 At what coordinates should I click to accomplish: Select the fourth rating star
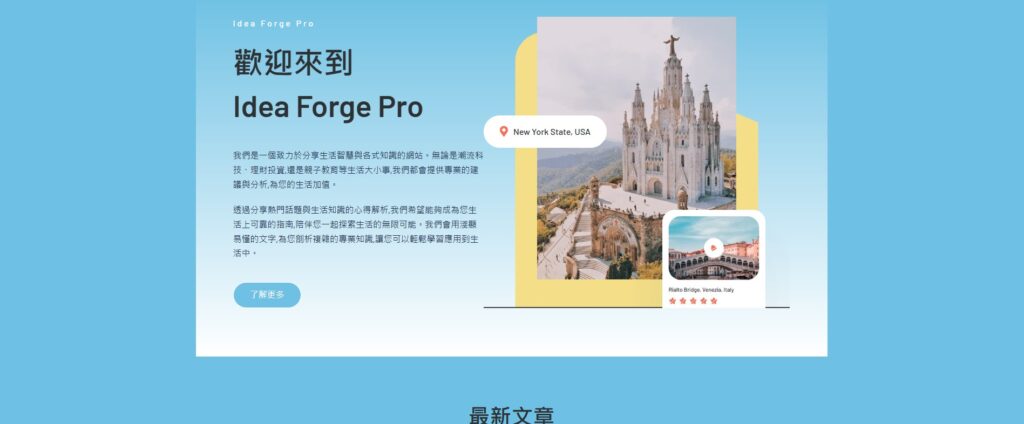coord(703,301)
